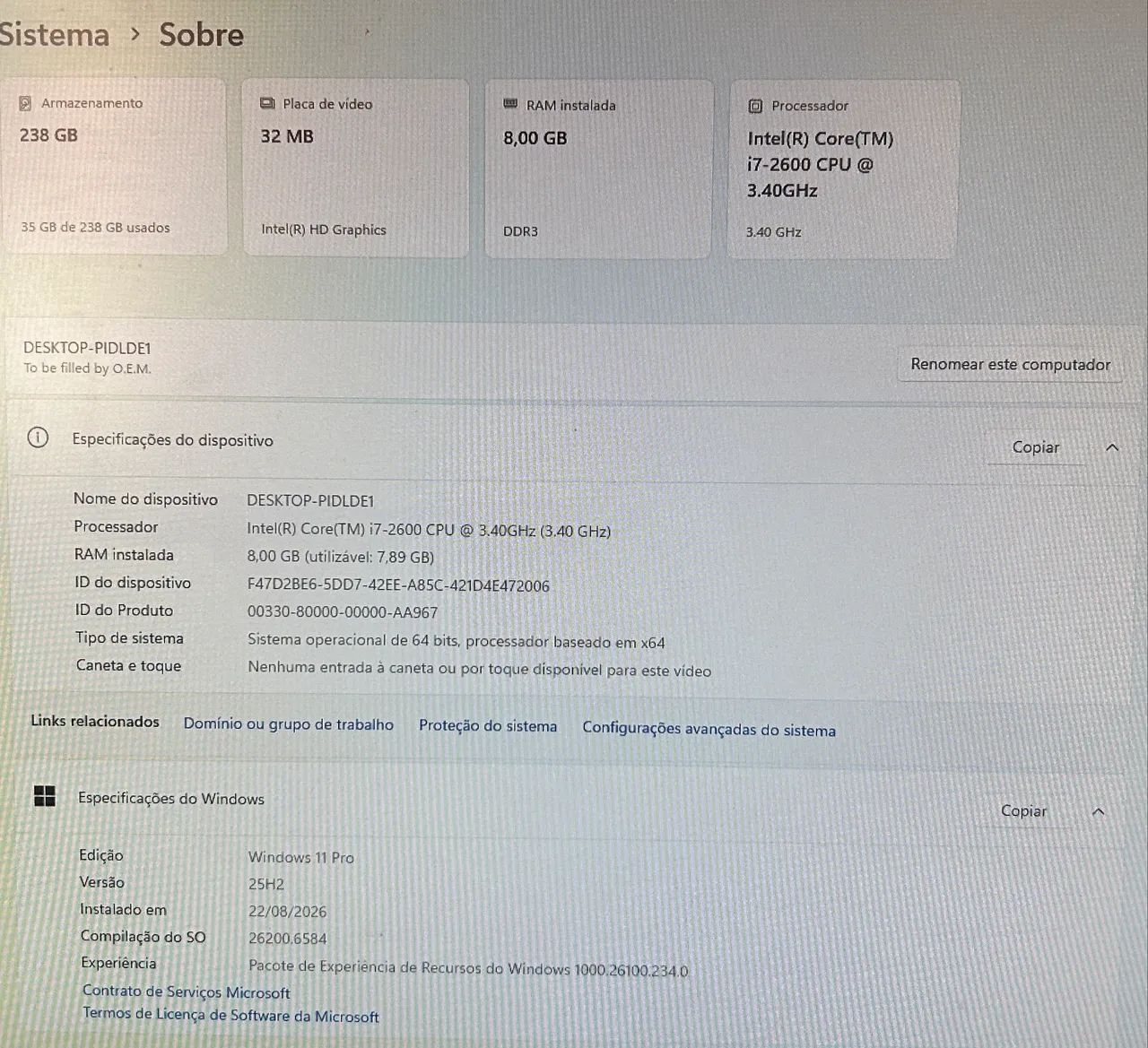Open the Processador i7-2600 card
The image size is (1148, 1048).
click(843, 170)
